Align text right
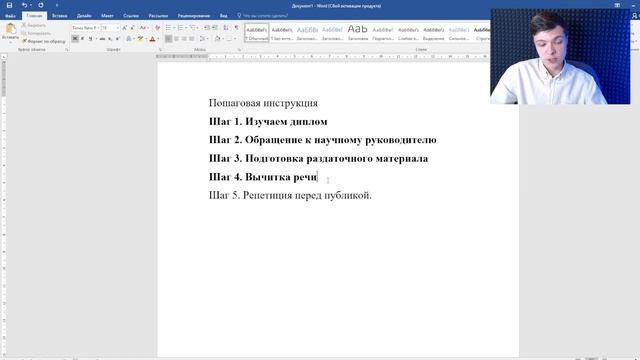 [x=184, y=39]
